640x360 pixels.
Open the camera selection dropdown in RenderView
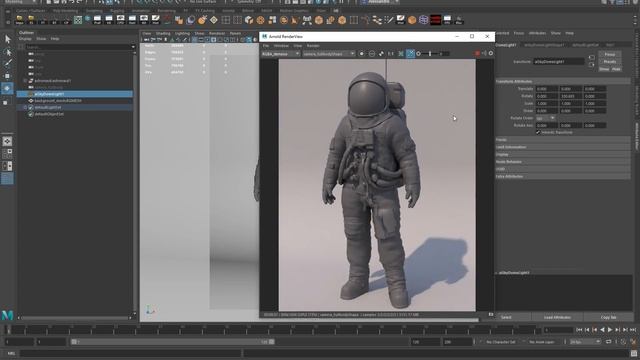click(x=329, y=54)
